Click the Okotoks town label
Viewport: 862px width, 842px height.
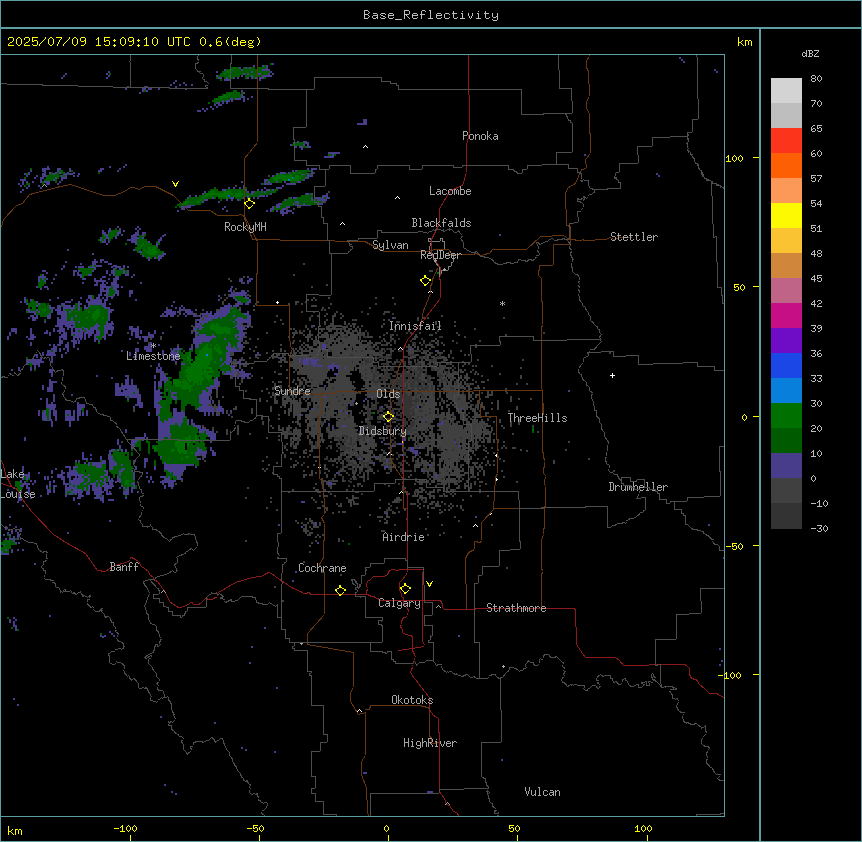[412, 700]
